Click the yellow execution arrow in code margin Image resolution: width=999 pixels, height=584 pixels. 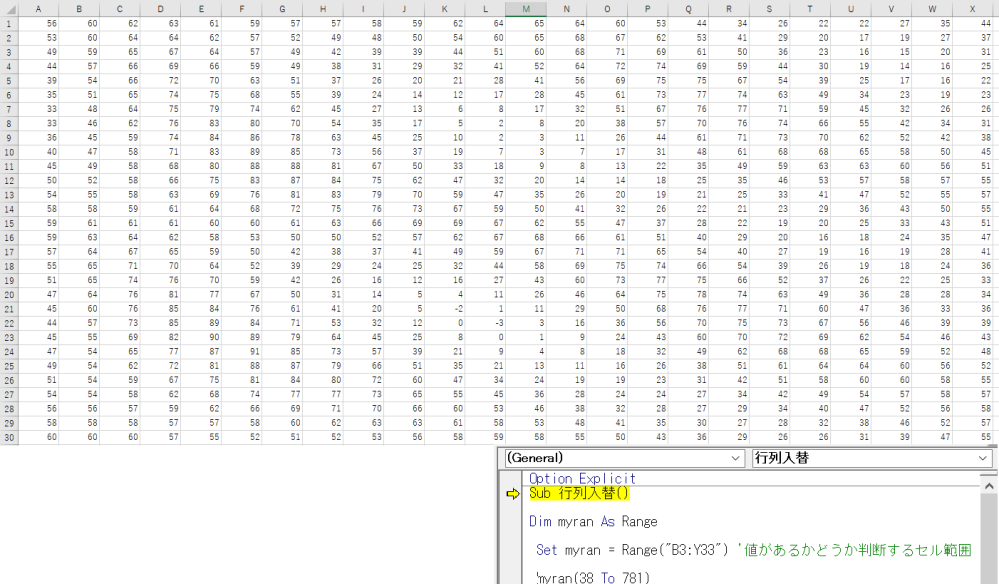click(x=513, y=494)
